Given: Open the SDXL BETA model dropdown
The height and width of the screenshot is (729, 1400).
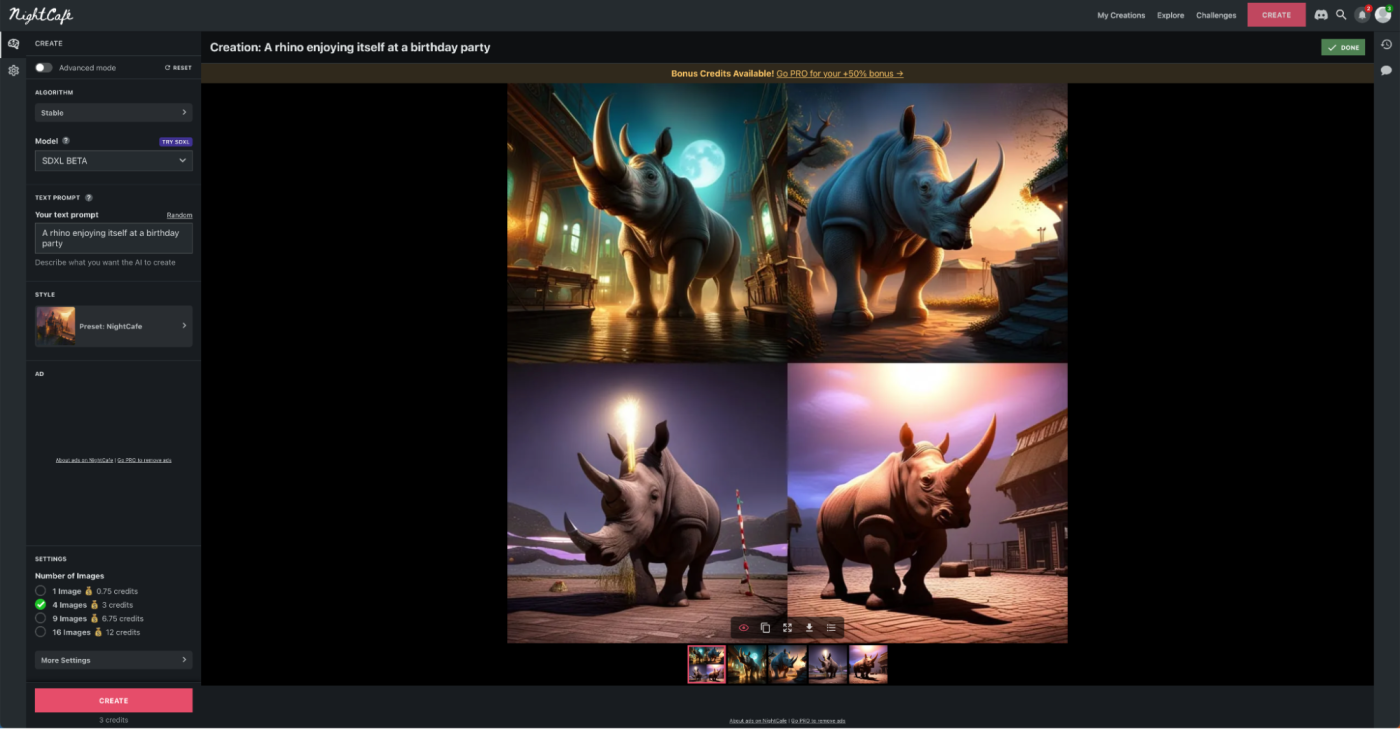Looking at the screenshot, I should point(114,160).
